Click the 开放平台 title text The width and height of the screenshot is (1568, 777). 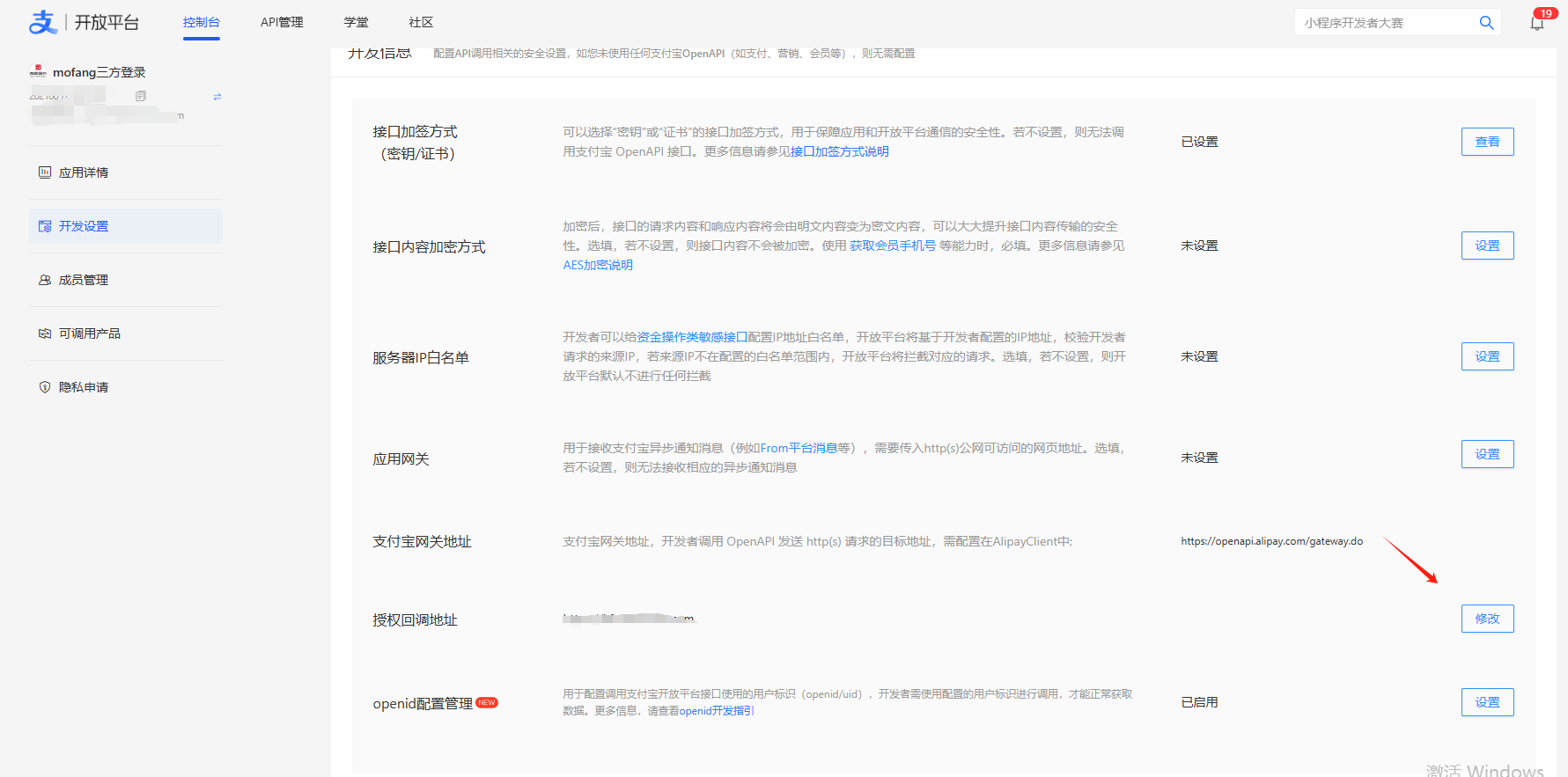tap(107, 22)
